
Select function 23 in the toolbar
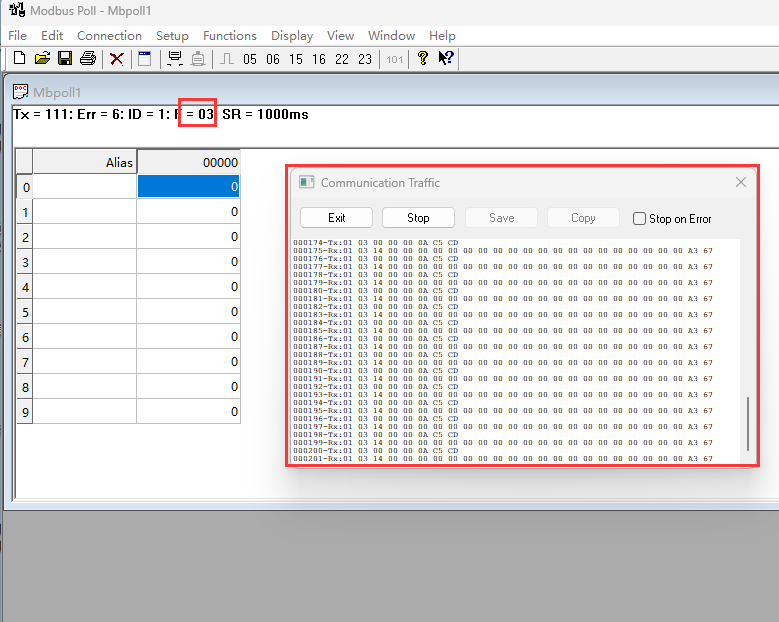click(x=365, y=59)
